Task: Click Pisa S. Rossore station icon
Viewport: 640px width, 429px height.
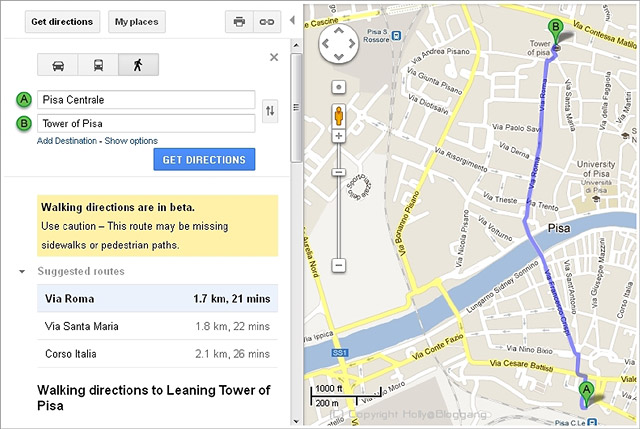Action: (396, 36)
